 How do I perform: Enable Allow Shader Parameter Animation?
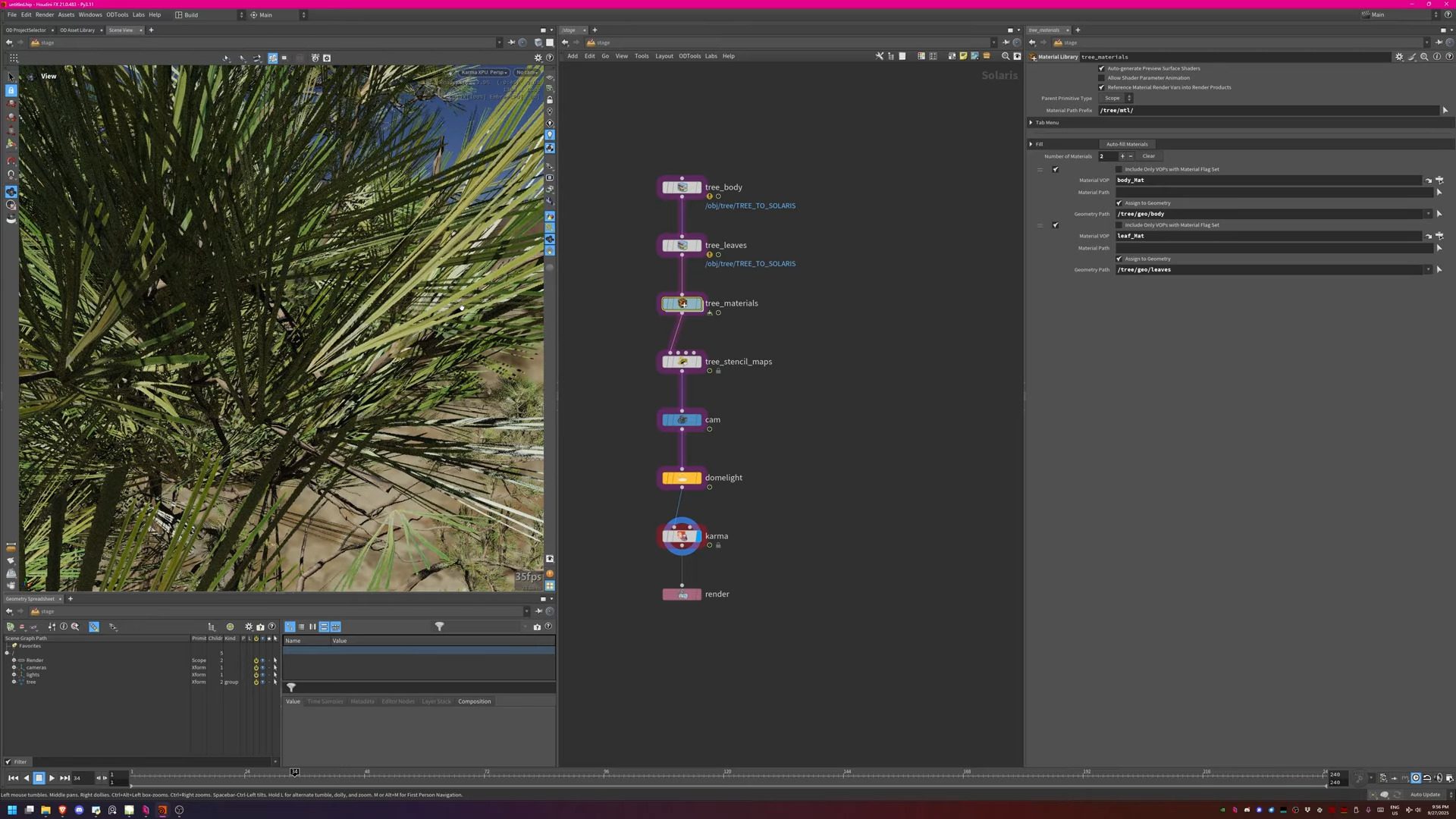pyautogui.click(x=1102, y=78)
